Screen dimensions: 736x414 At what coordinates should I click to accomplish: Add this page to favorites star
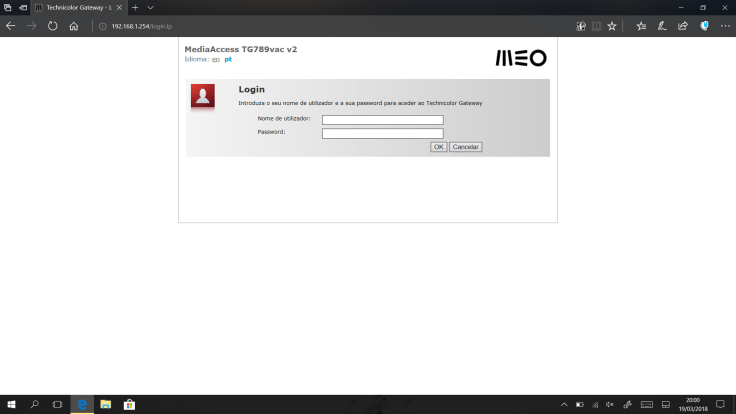[x=612, y=26]
